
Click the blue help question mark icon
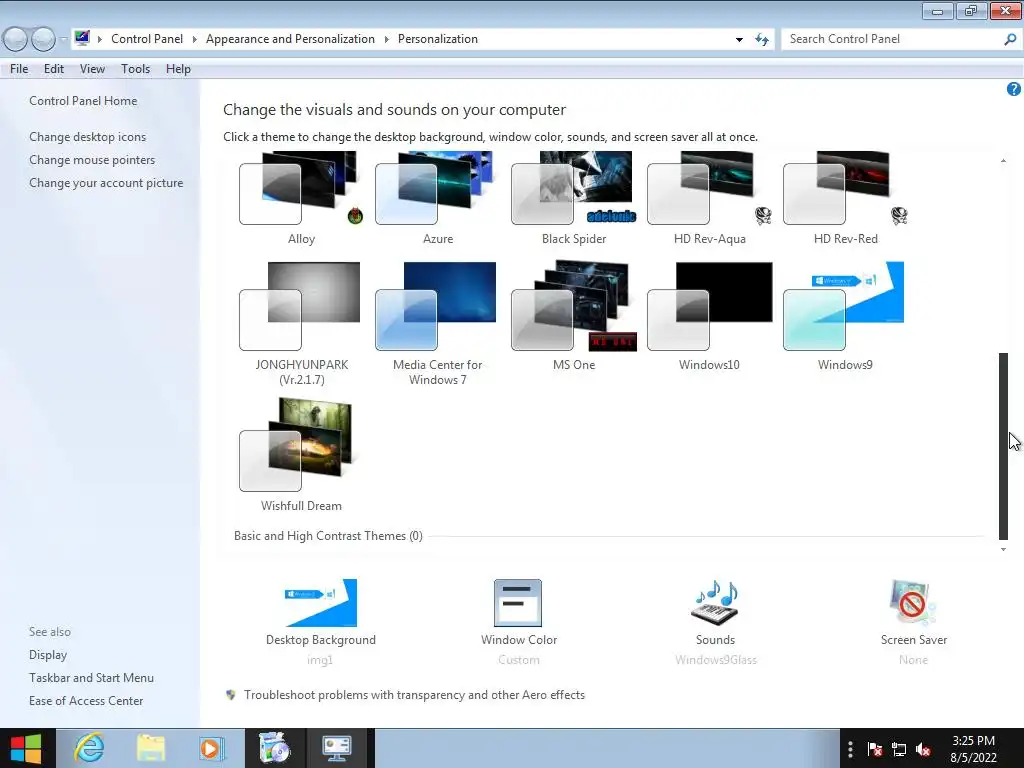tap(1014, 89)
